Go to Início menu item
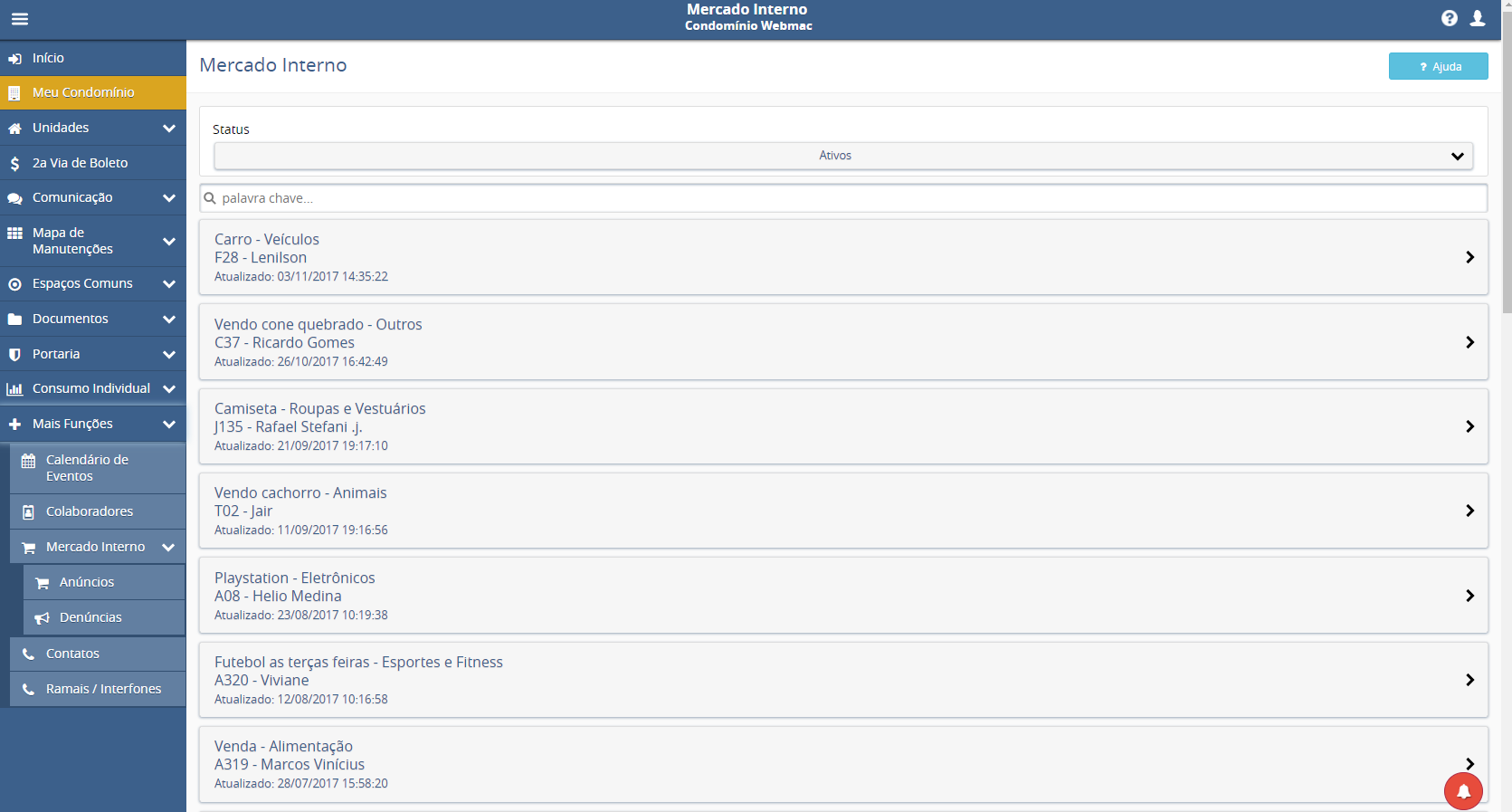1512x812 pixels. tap(93, 58)
